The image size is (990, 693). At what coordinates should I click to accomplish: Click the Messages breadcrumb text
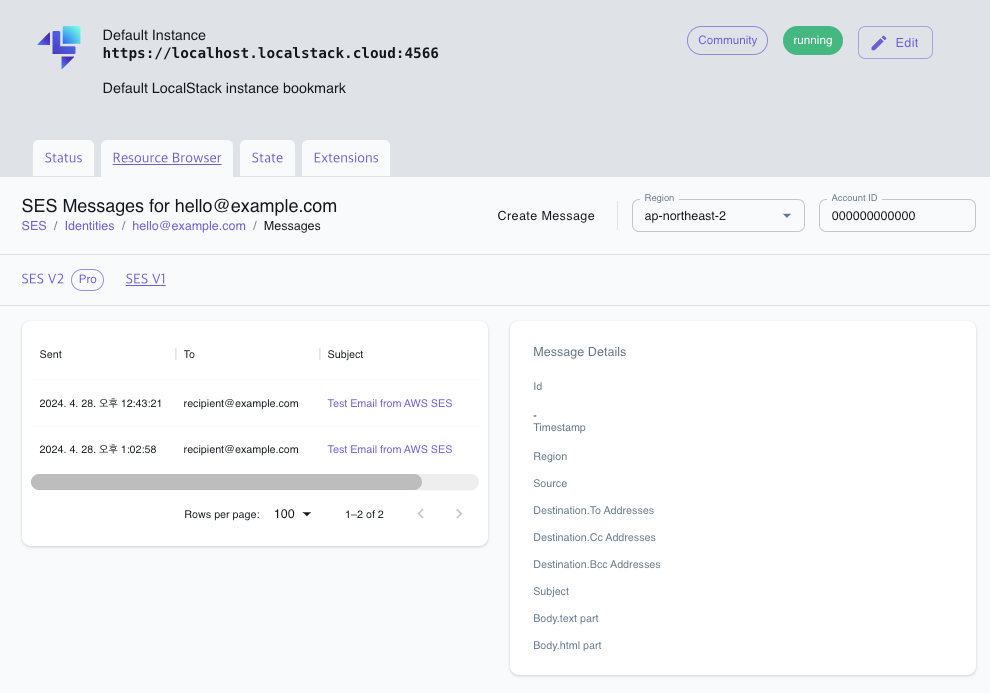click(292, 226)
